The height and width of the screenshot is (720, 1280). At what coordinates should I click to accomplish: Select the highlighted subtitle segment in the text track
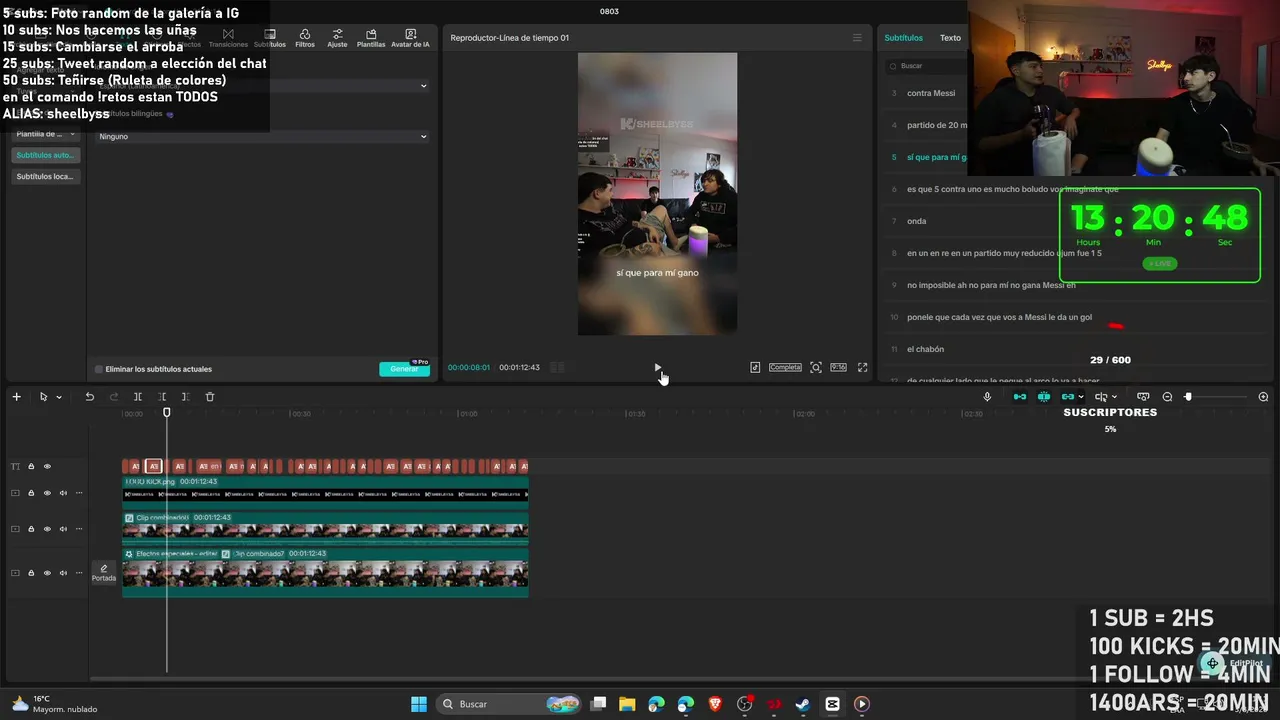tap(153, 466)
